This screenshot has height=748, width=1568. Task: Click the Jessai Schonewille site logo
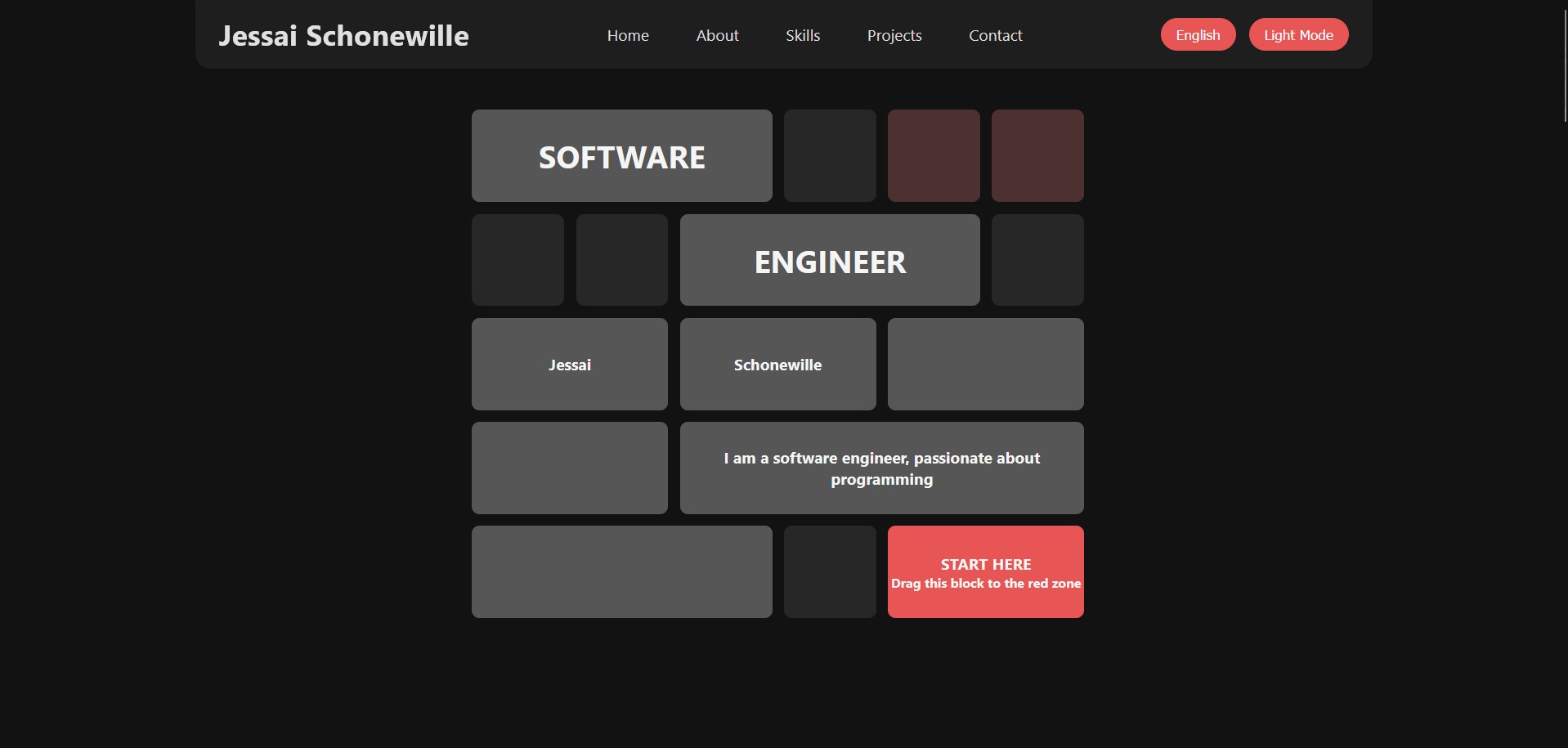tap(343, 36)
